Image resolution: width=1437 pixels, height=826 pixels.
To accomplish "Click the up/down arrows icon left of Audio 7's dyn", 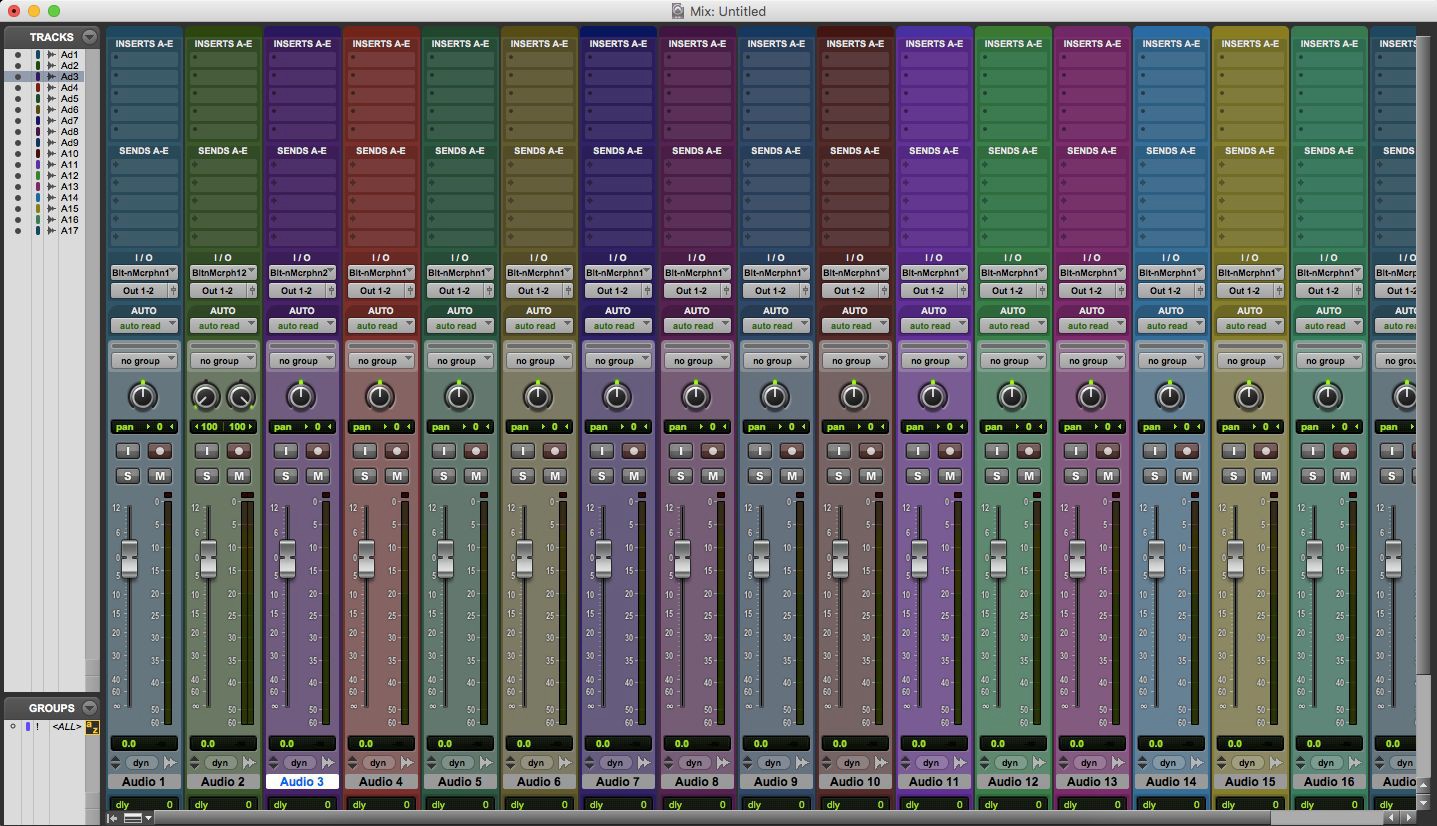I will [591, 763].
